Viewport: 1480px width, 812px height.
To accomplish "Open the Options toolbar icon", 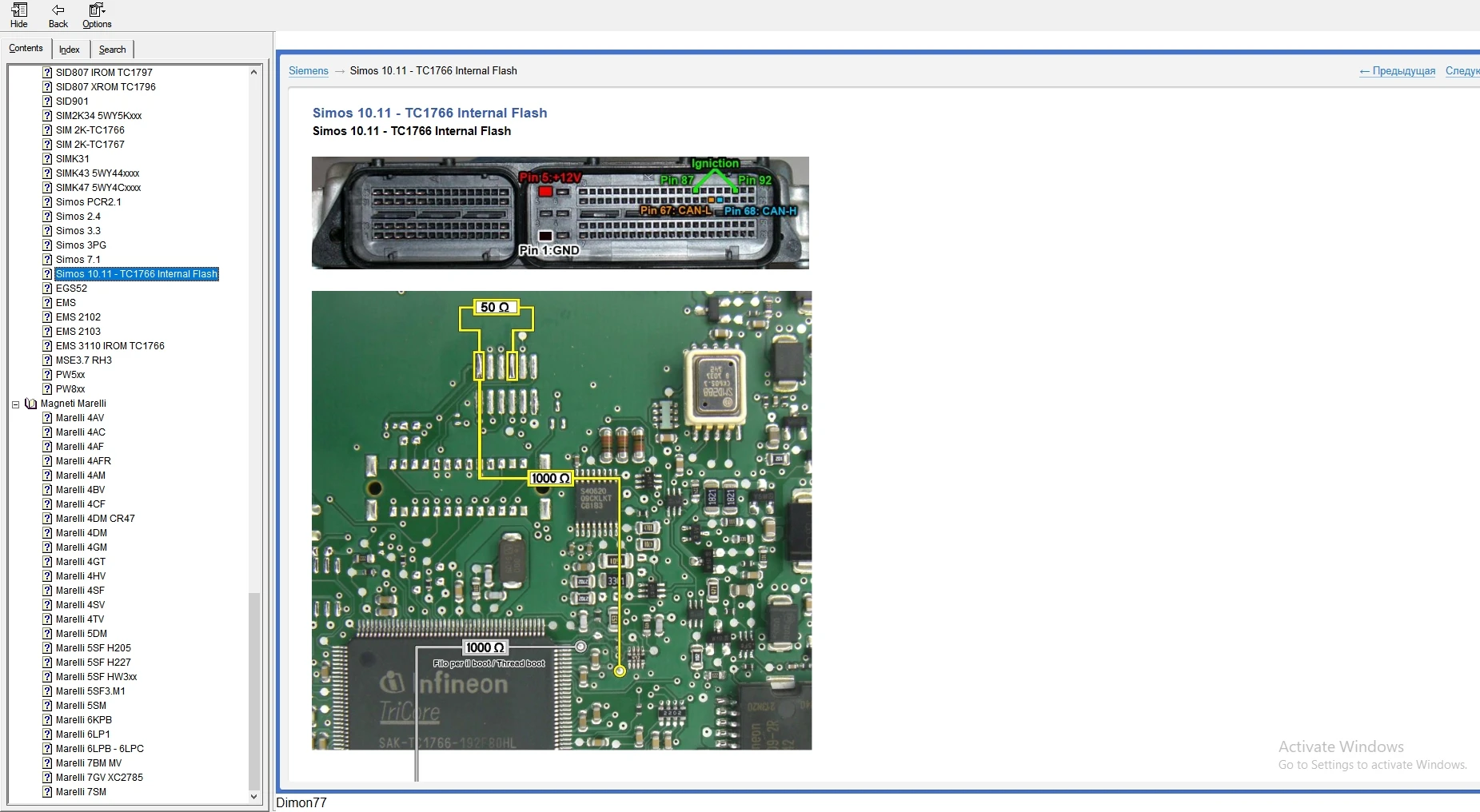I will click(97, 15).
